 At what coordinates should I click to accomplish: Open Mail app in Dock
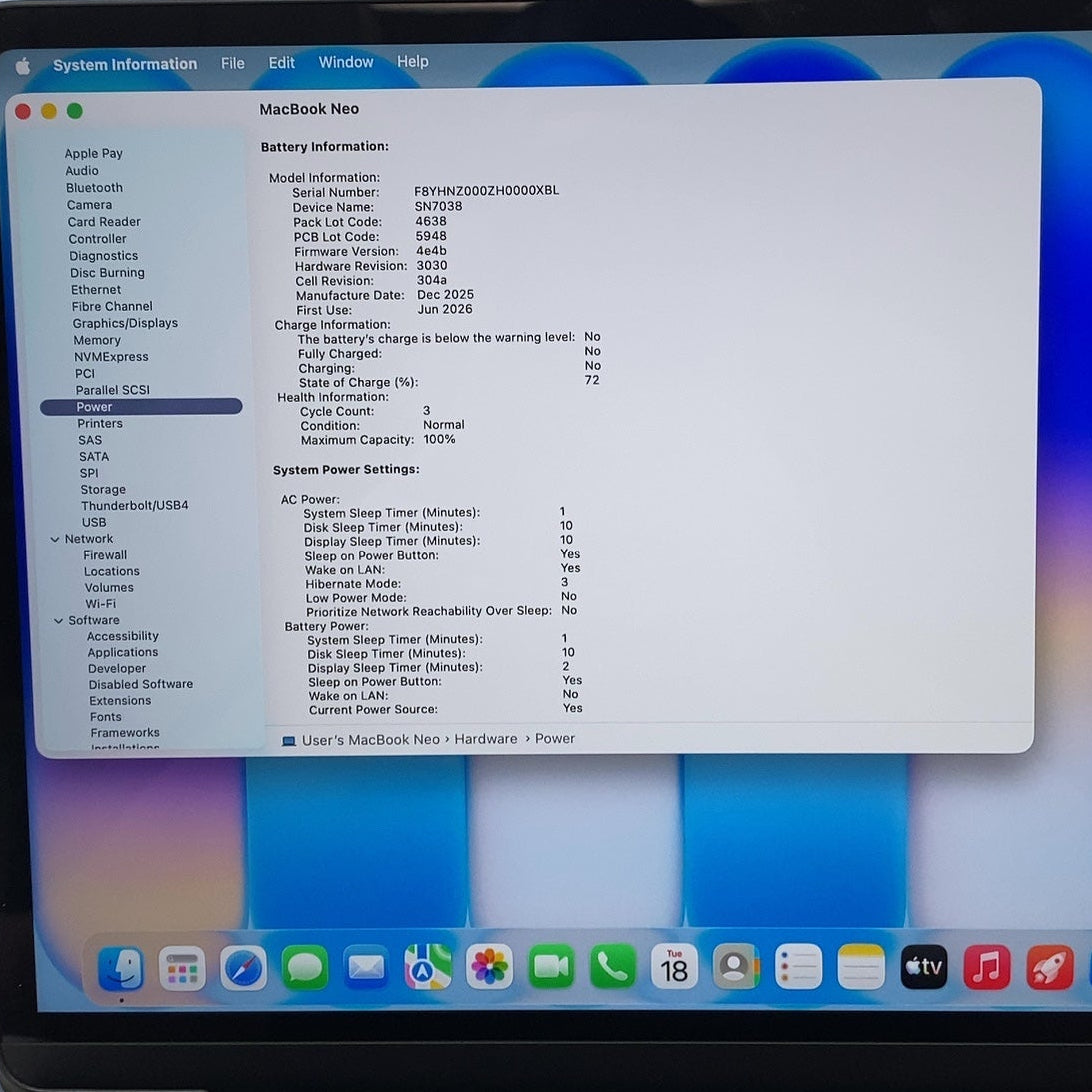click(x=366, y=967)
